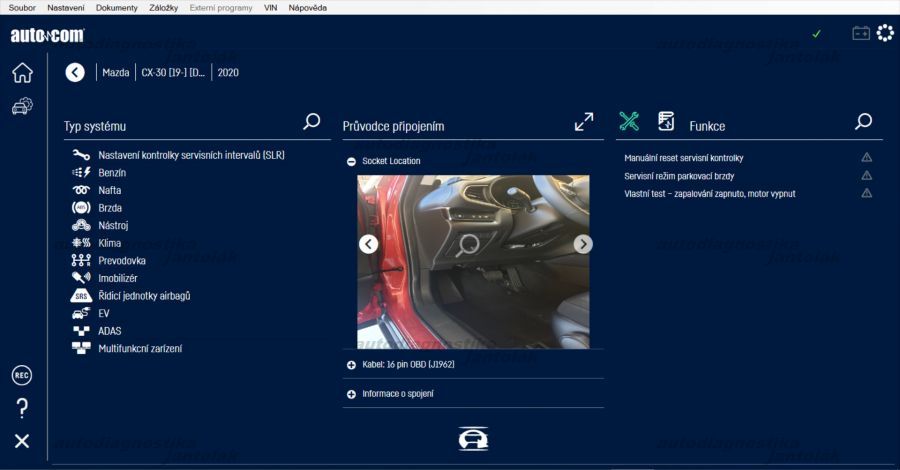This screenshot has width=900, height=470.
Task: Search system types with magnifier icon
Action: point(312,121)
